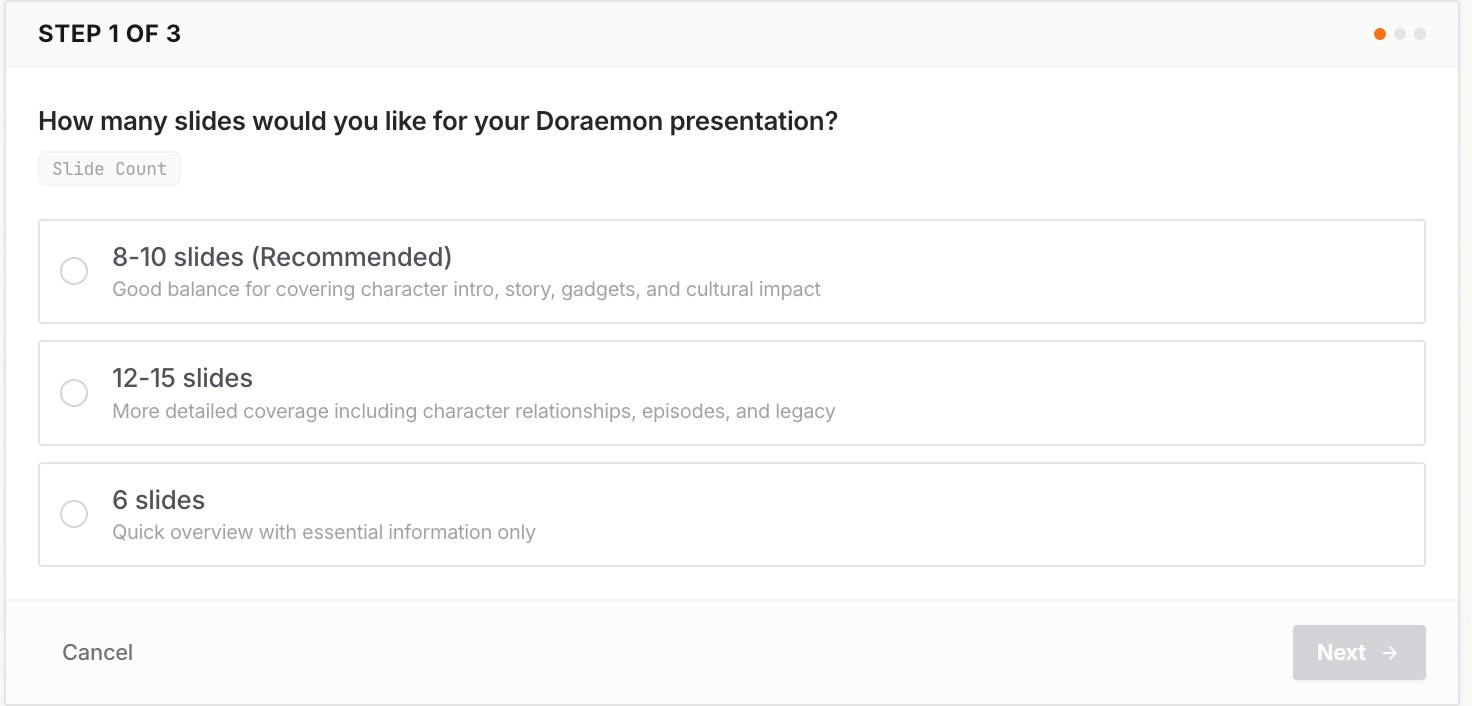The width and height of the screenshot is (1472, 706).
Task: Click the "Slide Count" tag
Action: 109,169
